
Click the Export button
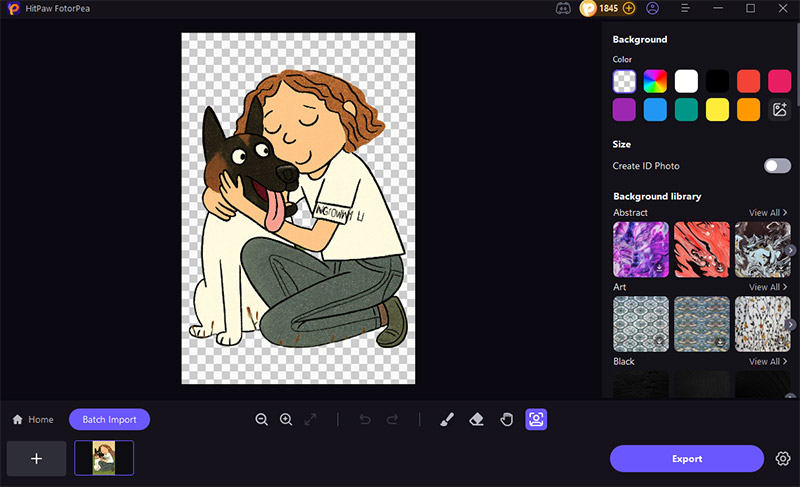(687, 459)
